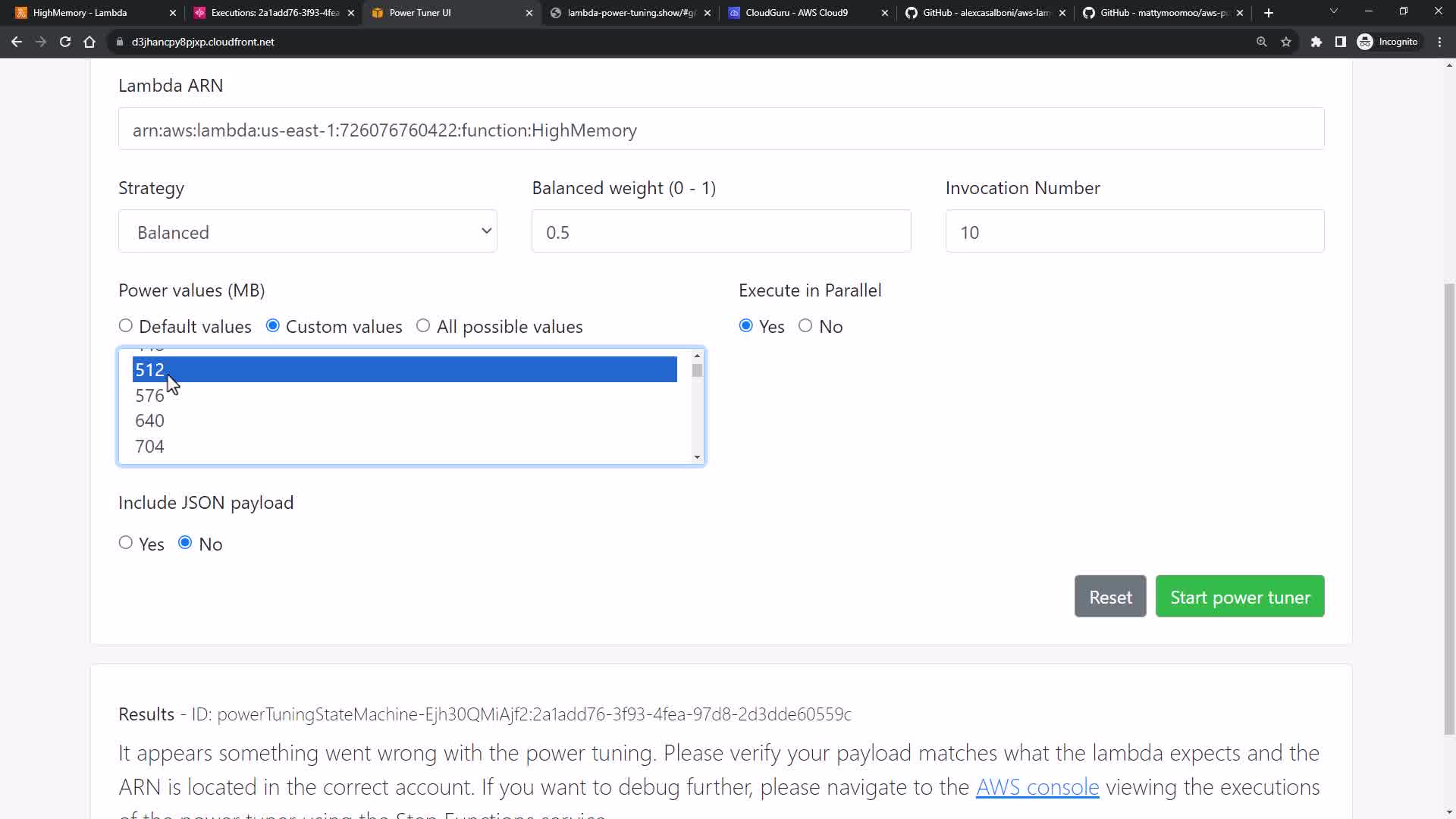This screenshot has height=819, width=1456.
Task: Click the back navigation arrow
Action: (x=17, y=42)
